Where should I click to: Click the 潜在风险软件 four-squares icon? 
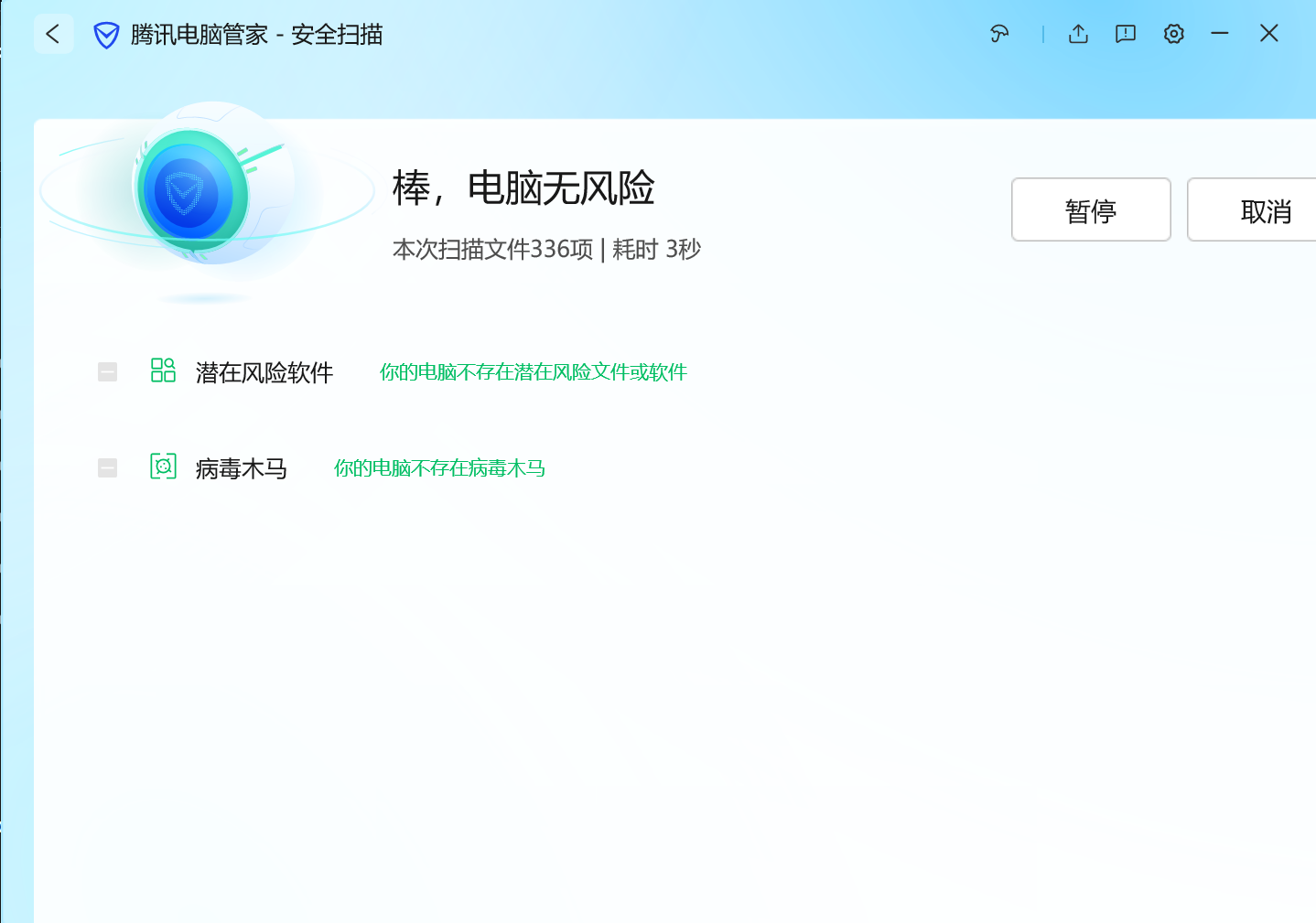tap(163, 370)
